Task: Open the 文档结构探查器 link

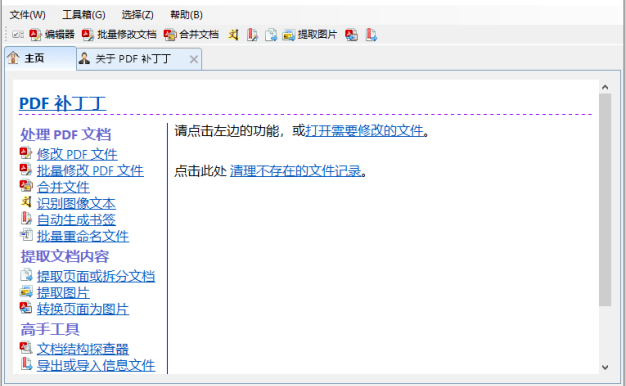Action: coord(83,349)
